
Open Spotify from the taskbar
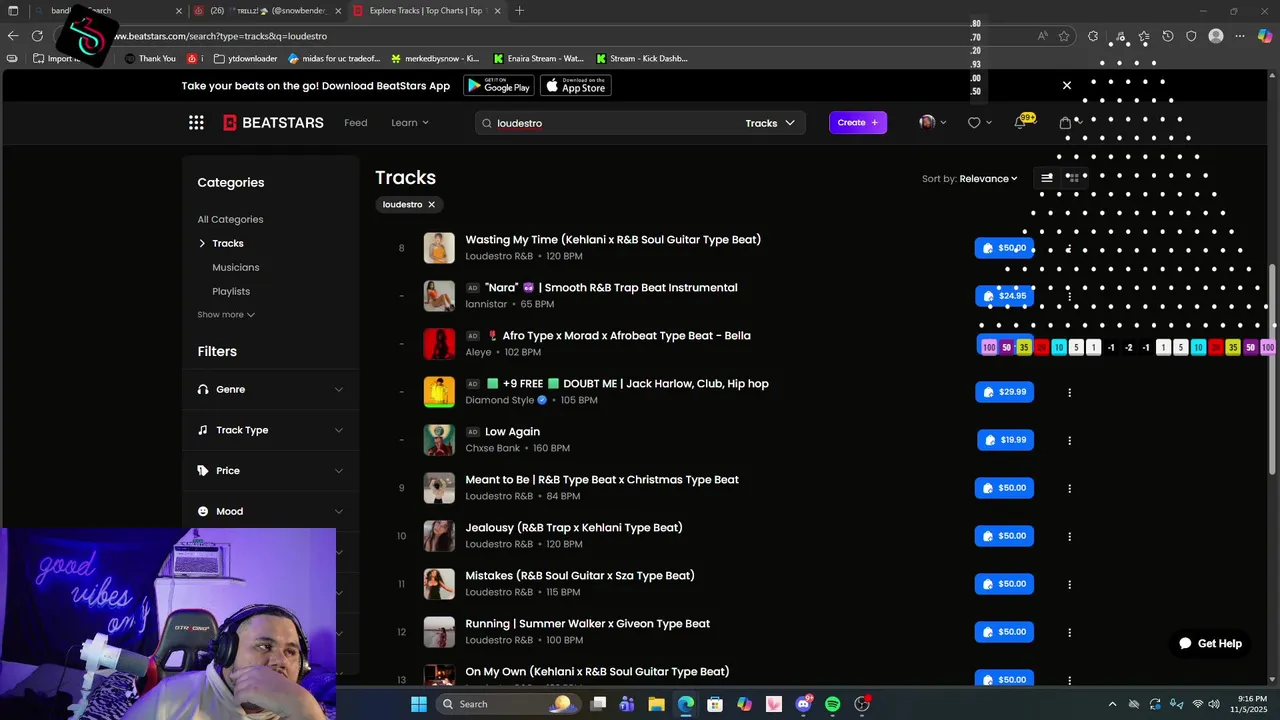pos(833,704)
